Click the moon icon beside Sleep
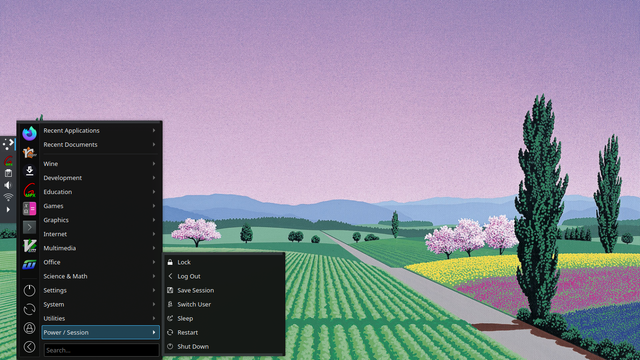This screenshot has width=640, height=360. [x=170, y=318]
